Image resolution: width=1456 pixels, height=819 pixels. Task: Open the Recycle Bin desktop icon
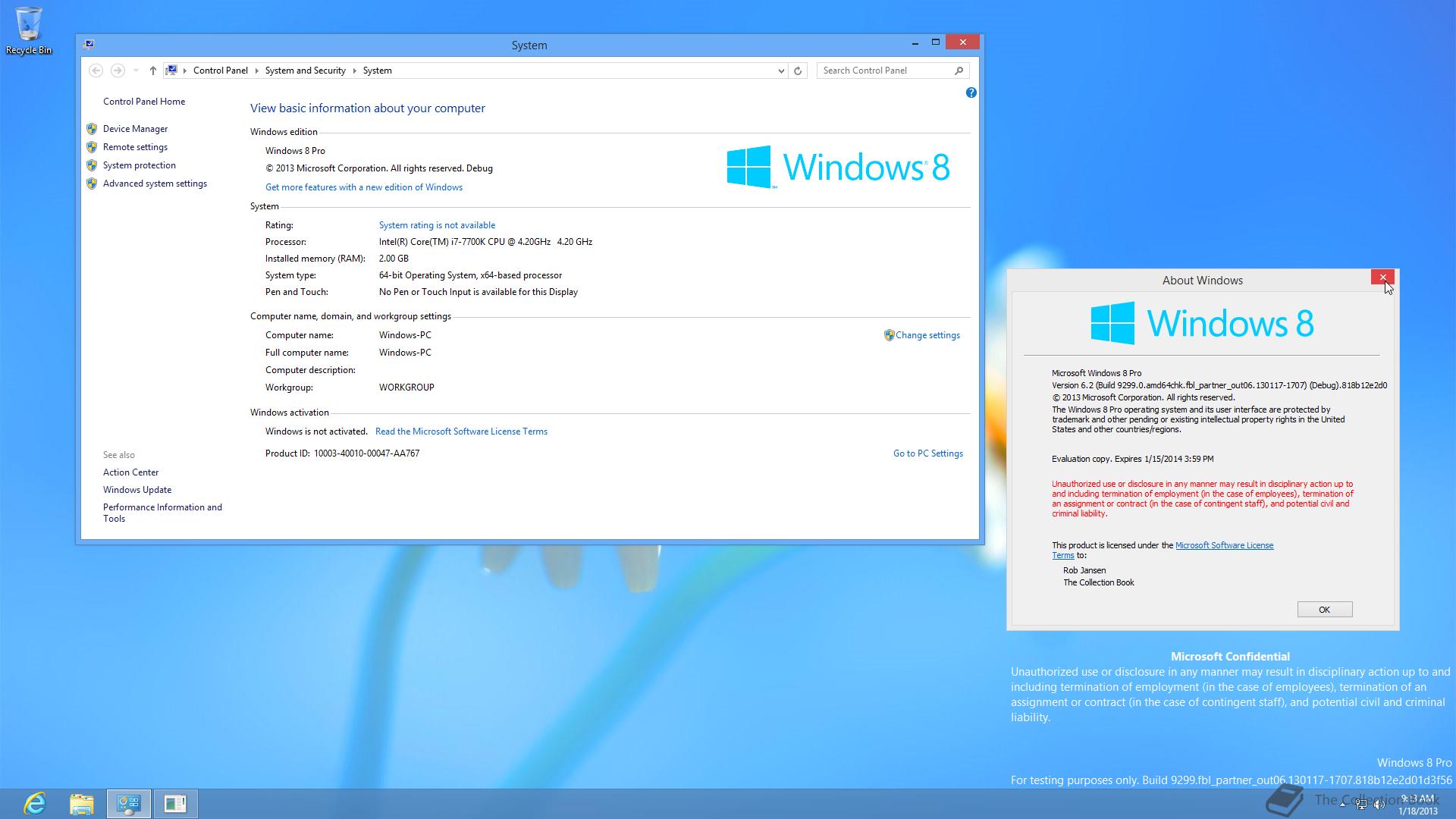(29, 30)
